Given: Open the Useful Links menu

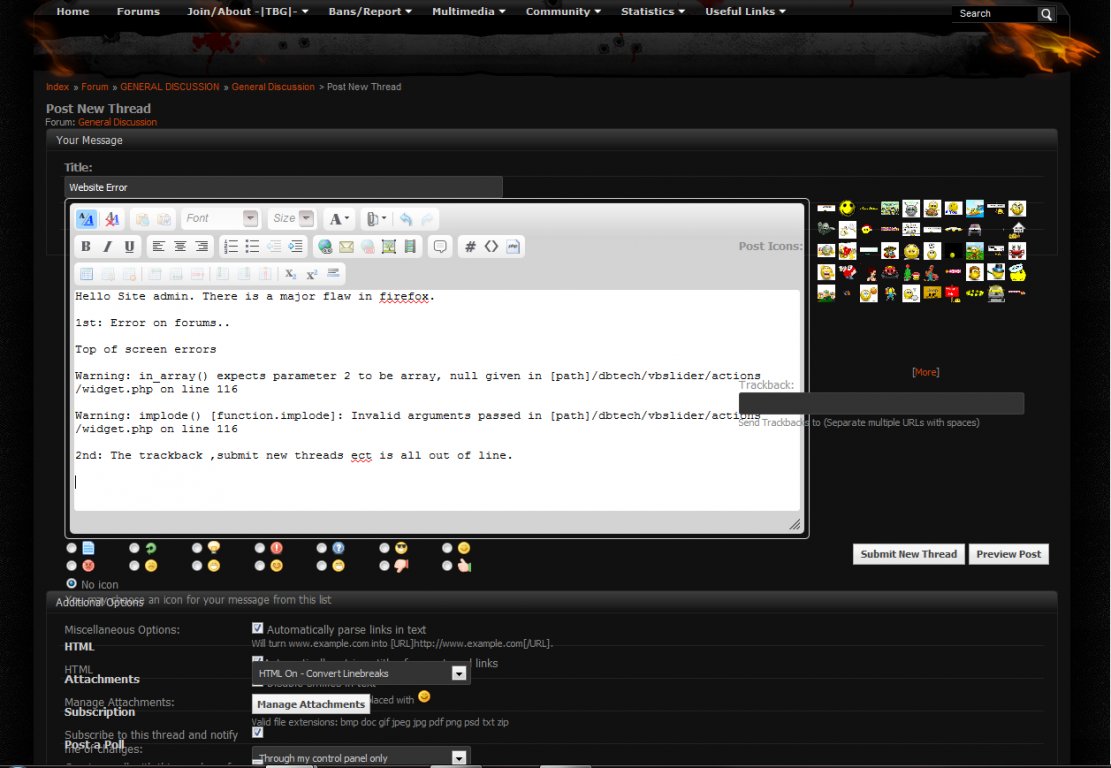Looking at the screenshot, I should tap(745, 11).
